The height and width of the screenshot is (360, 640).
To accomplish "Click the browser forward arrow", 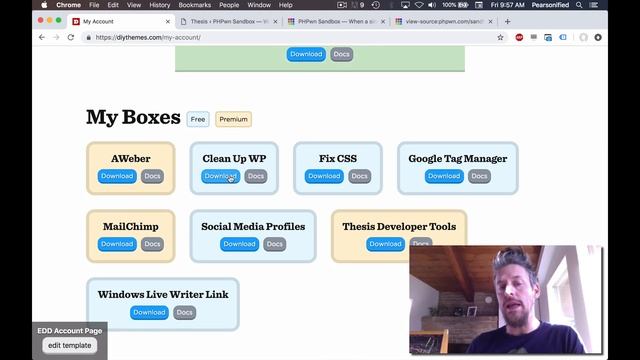I will click(x=56, y=37).
